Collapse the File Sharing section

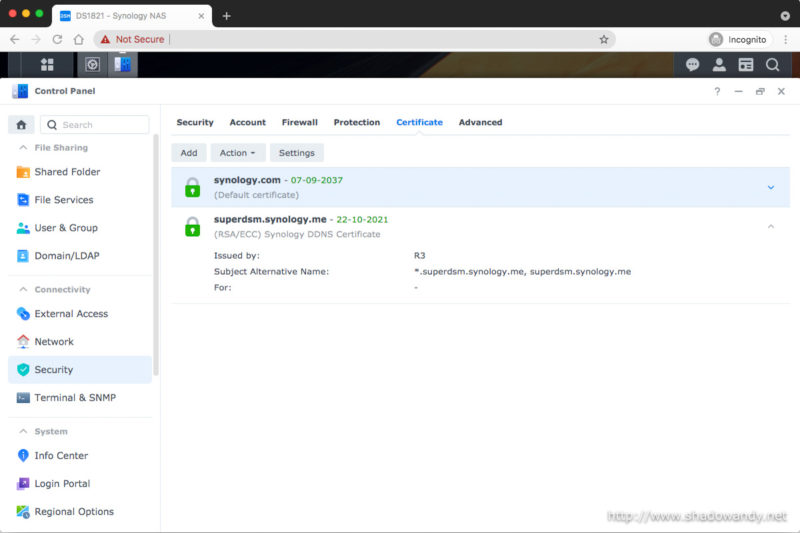23,147
